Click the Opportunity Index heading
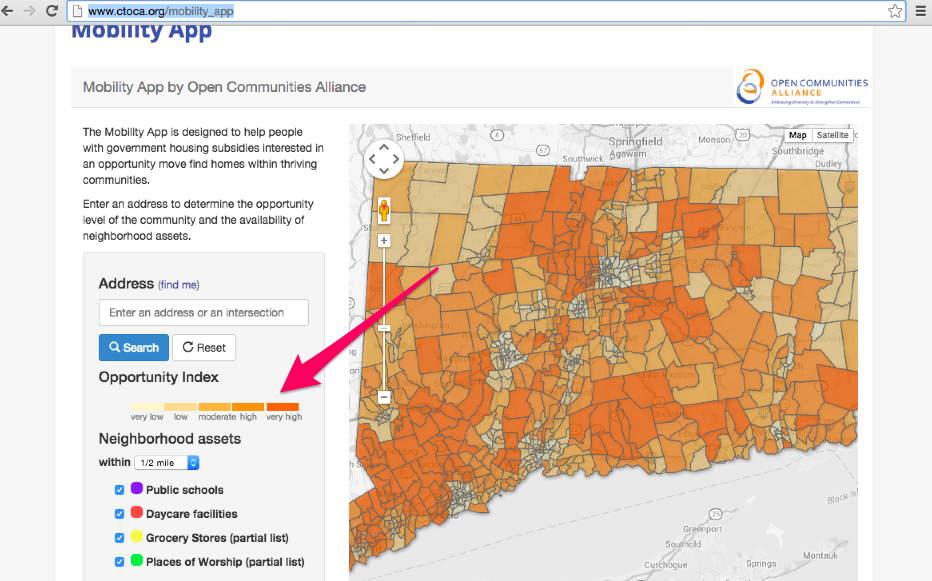 click(159, 377)
